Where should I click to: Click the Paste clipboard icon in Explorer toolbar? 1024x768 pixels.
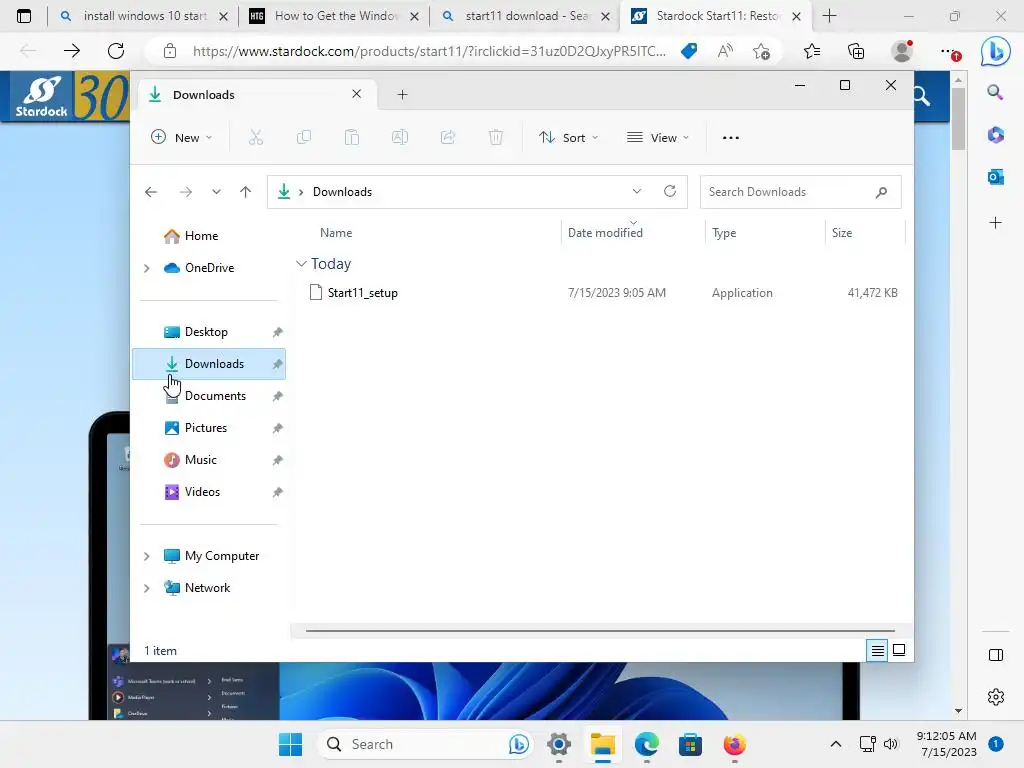tap(352, 138)
